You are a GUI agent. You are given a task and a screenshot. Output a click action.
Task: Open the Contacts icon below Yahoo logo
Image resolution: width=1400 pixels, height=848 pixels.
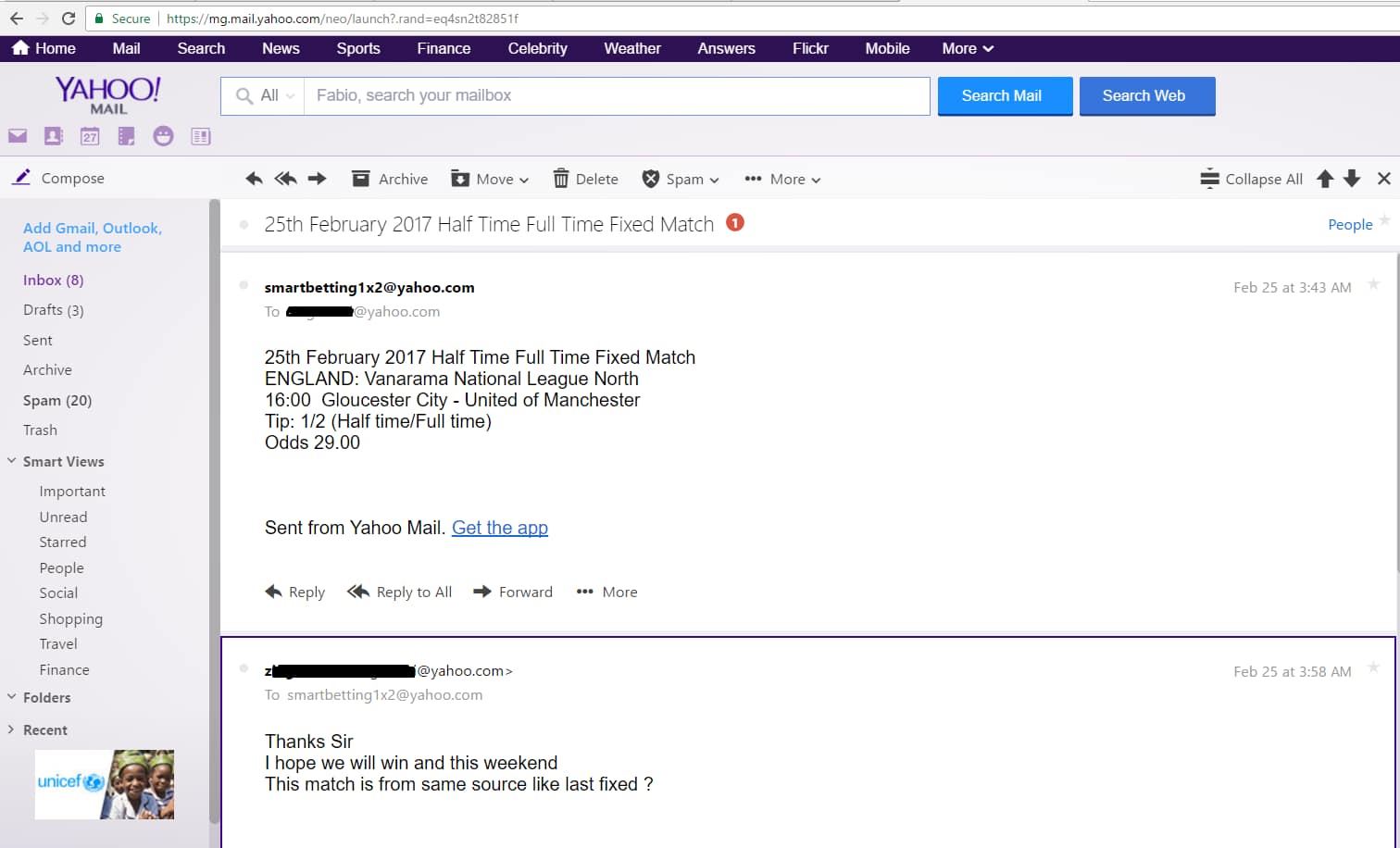pyautogui.click(x=54, y=137)
